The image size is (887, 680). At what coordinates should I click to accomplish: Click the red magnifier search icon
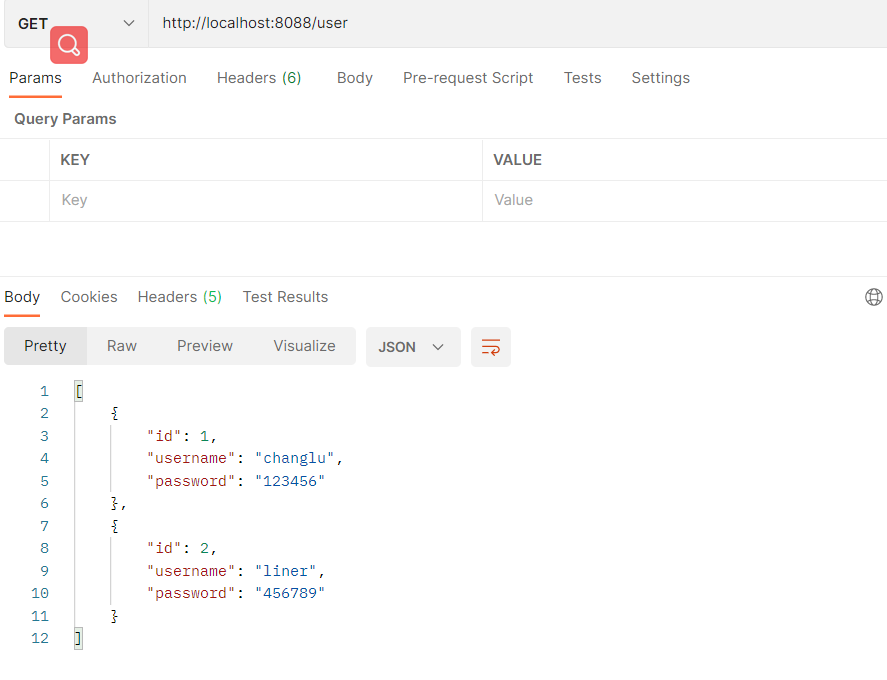[x=69, y=45]
